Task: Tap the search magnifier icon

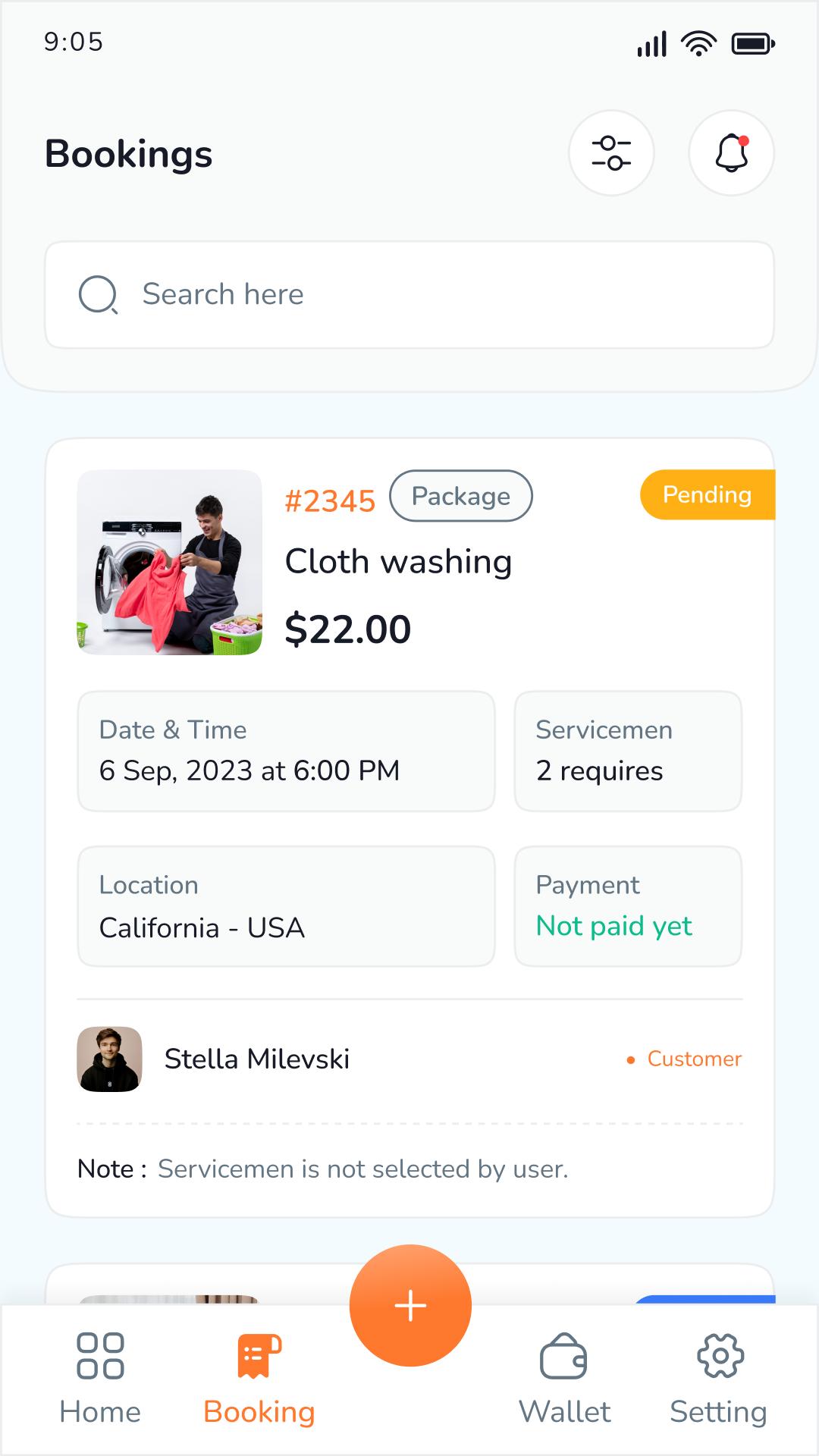Action: [99, 295]
